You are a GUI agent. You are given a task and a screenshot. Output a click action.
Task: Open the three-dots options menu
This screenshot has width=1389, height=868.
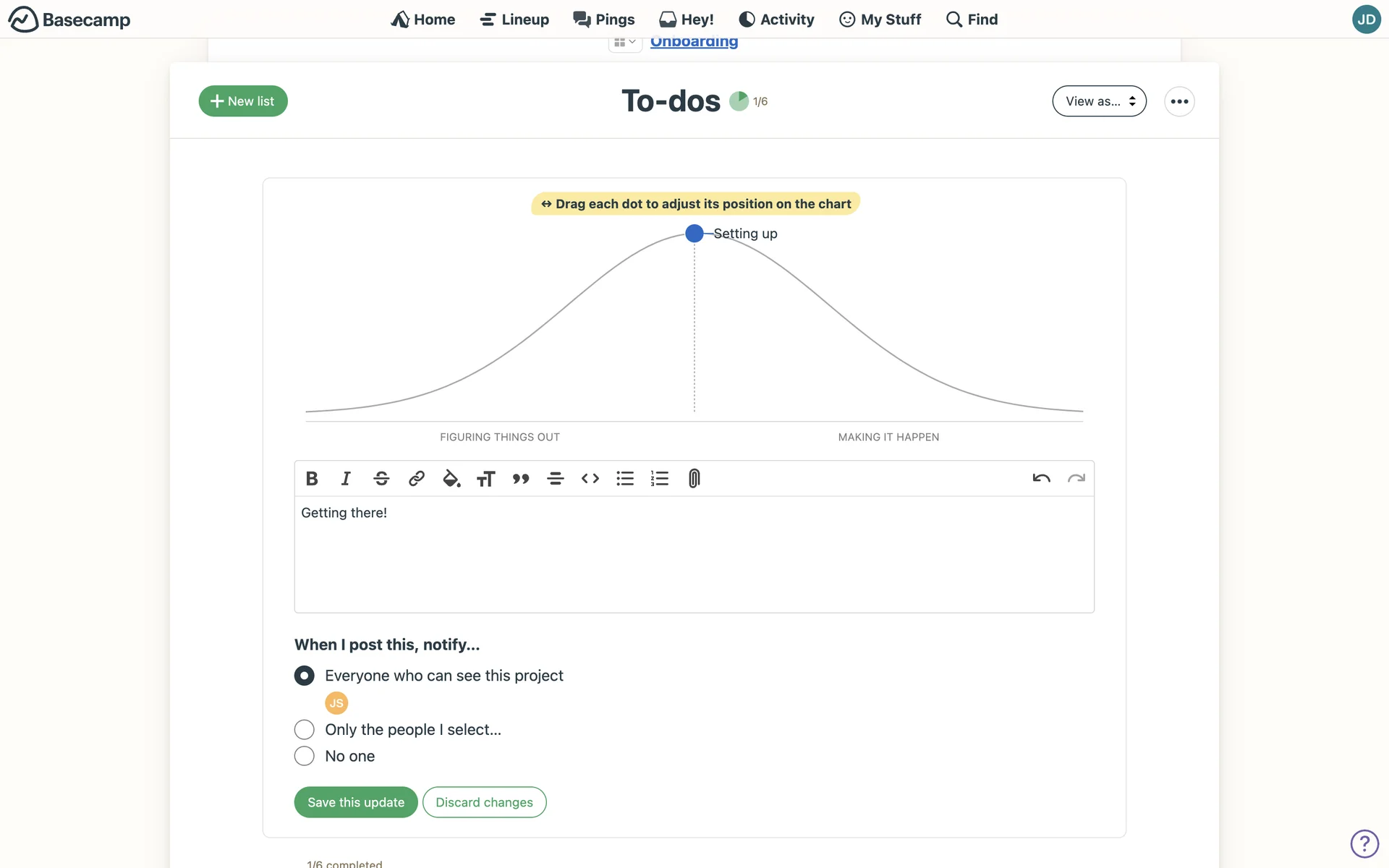[x=1179, y=101]
